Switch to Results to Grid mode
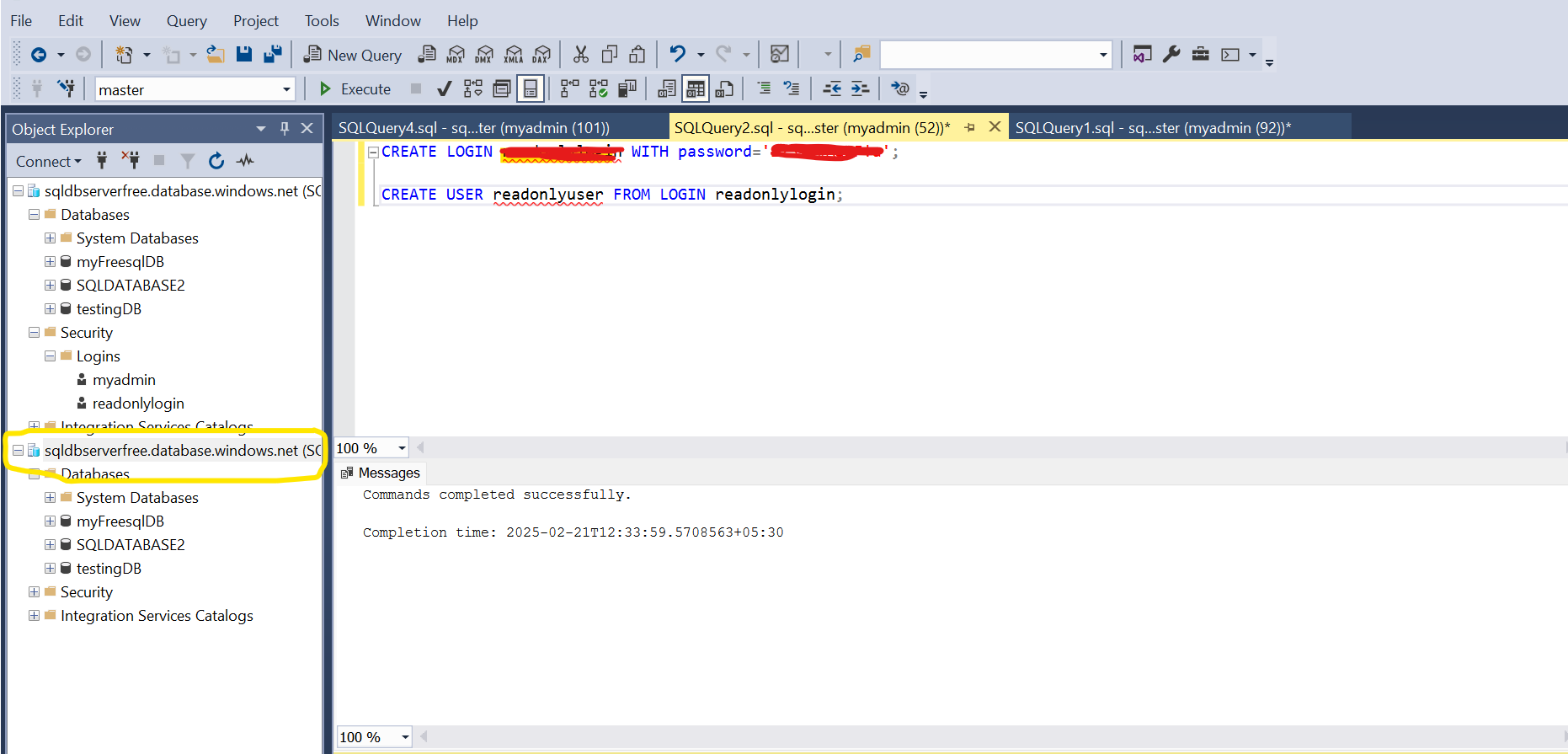The height and width of the screenshot is (754, 1568). (696, 88)
